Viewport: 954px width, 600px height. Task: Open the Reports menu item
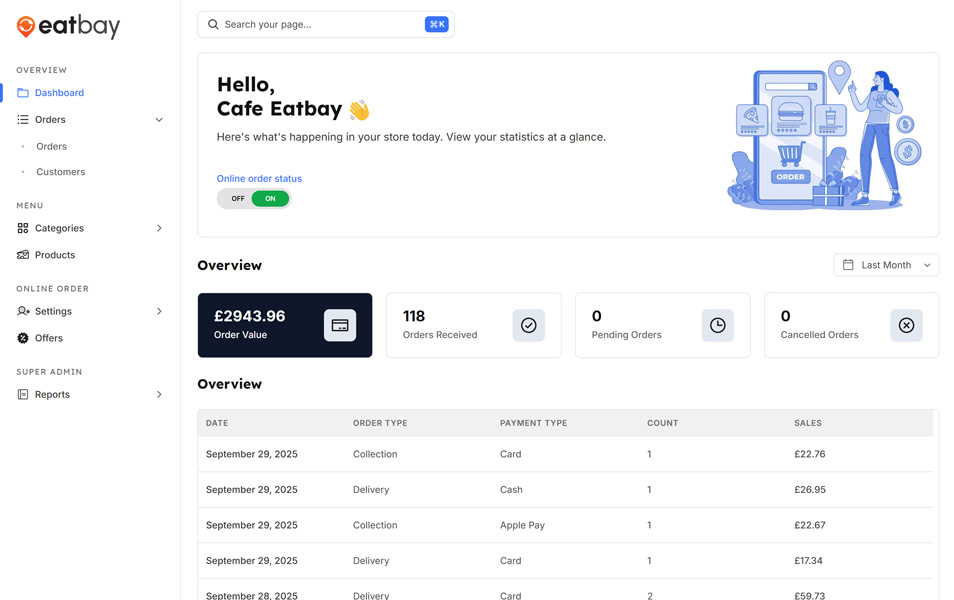52,394
